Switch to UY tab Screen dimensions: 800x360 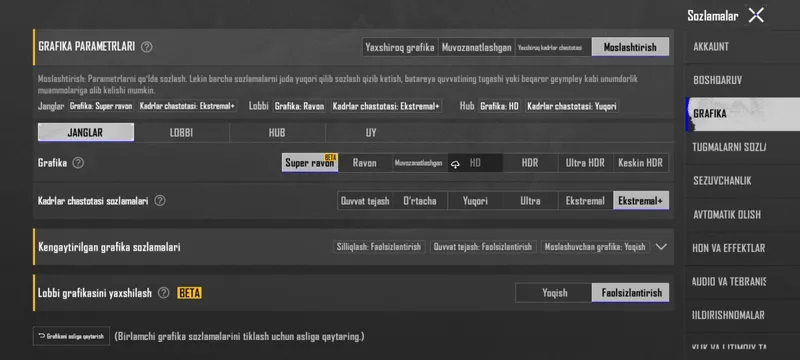[371, 133]
